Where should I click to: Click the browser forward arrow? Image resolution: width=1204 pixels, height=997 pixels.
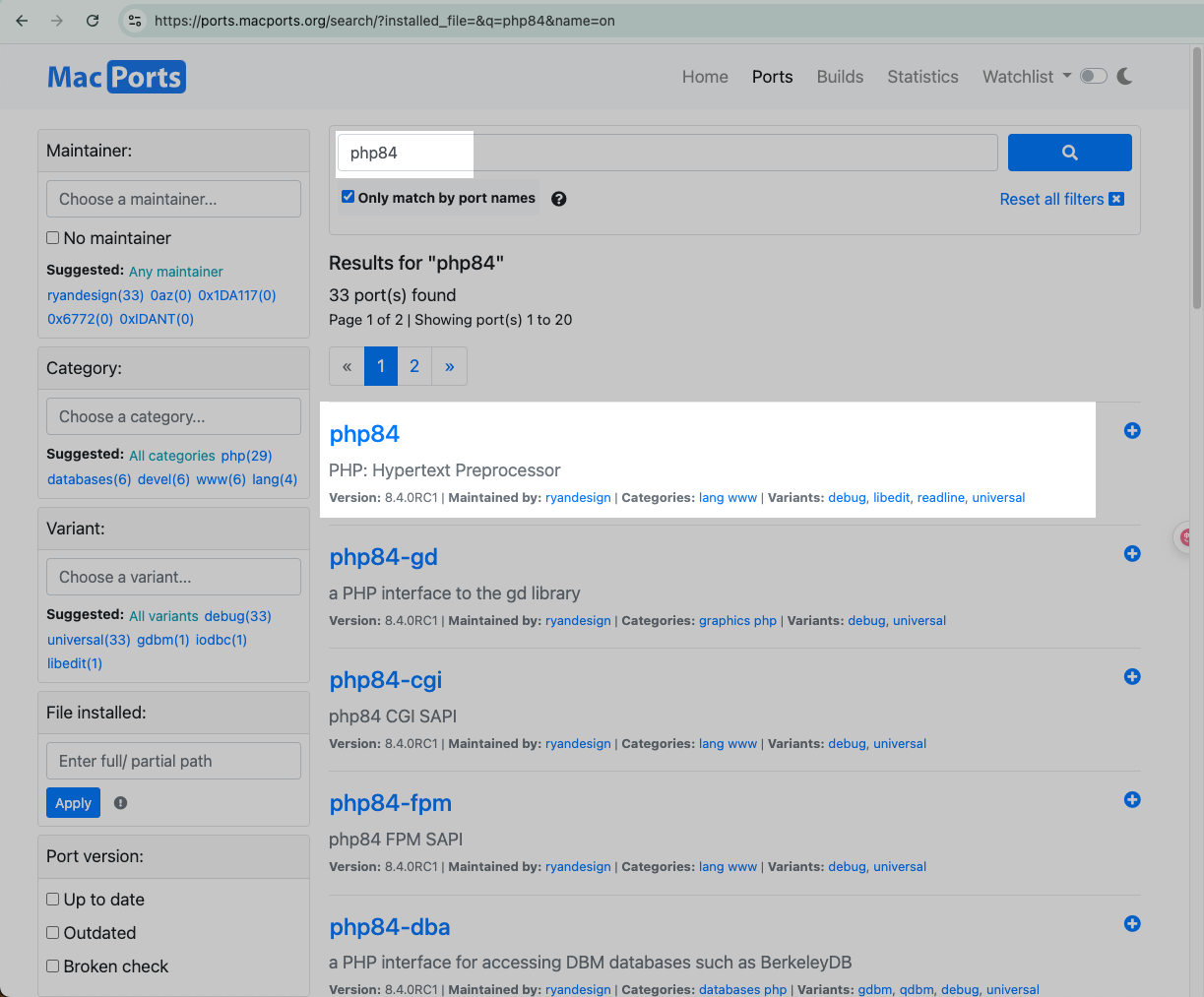[x=57, y=21]
